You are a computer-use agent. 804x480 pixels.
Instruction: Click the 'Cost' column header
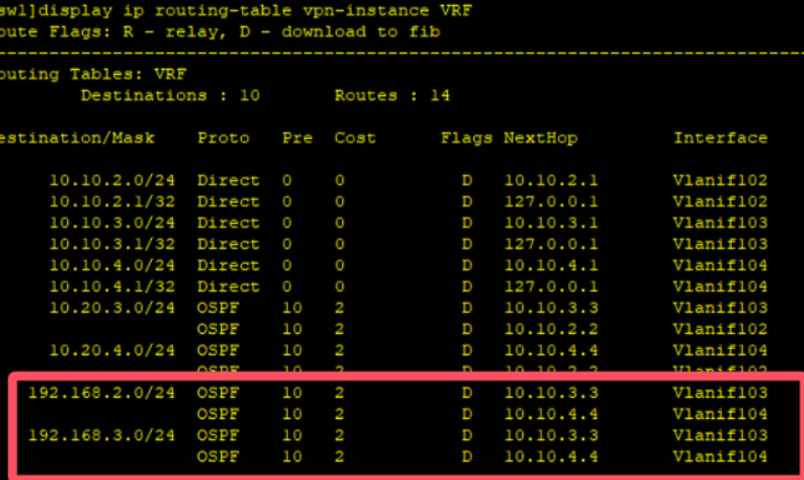355,138
